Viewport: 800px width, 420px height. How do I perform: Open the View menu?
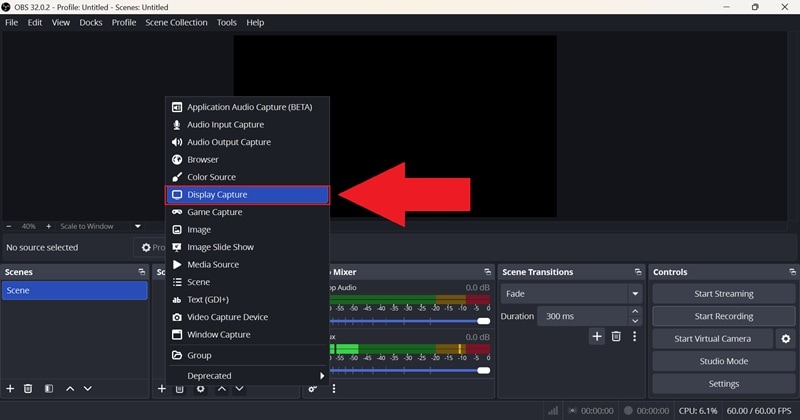tap(61, 22)
